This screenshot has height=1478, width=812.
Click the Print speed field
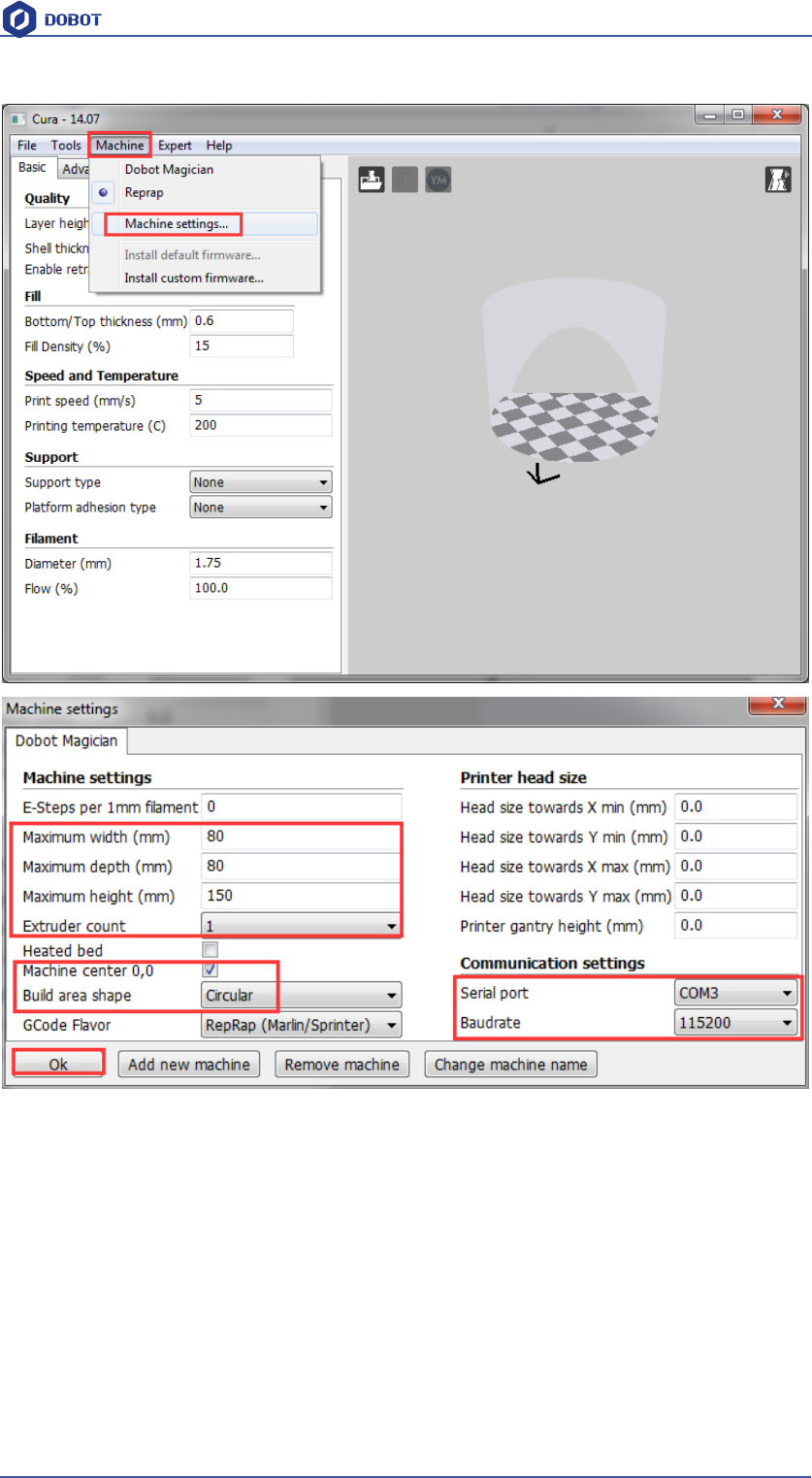tap(260, 401)
